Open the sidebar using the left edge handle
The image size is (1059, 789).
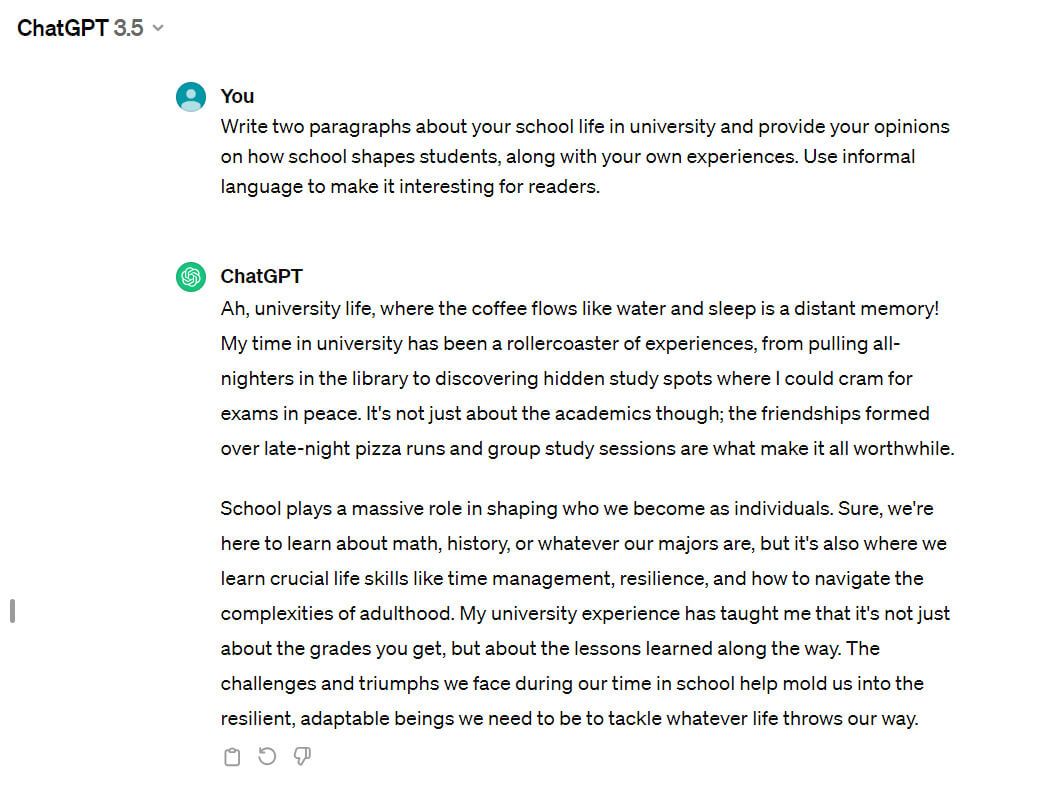click(x=12, y=610)
